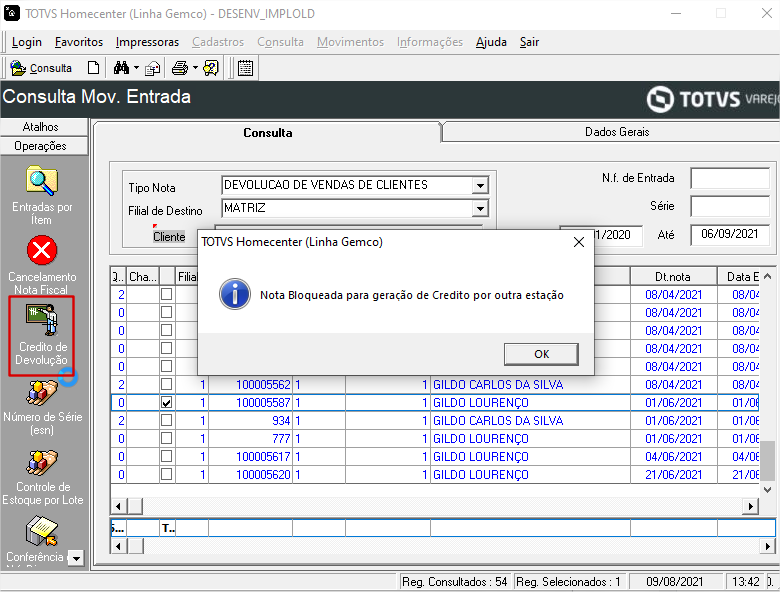Click Reg. Consultados : 54 status entry

tap(455, 582)
